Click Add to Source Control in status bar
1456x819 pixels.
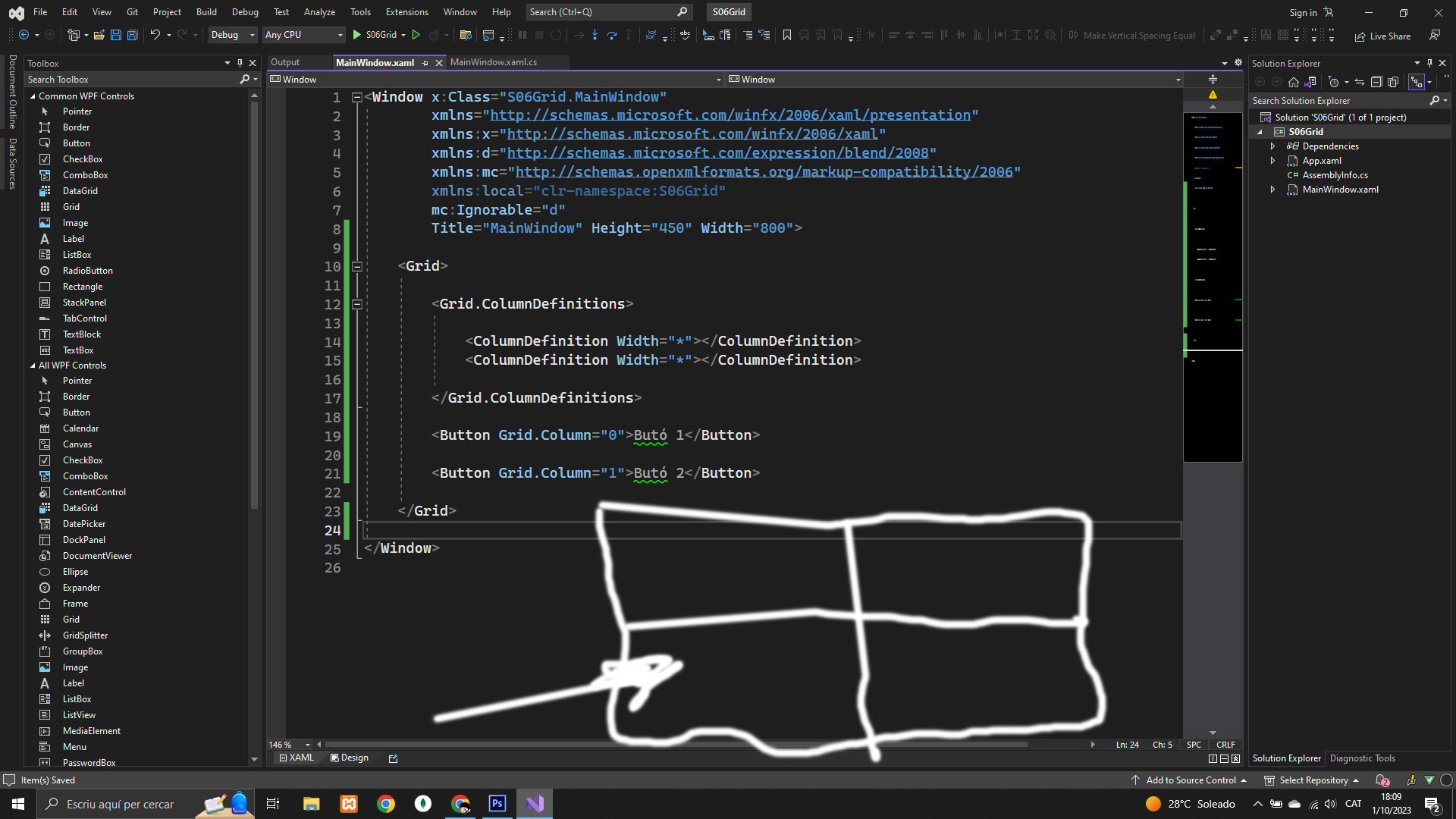point(1190,780)
